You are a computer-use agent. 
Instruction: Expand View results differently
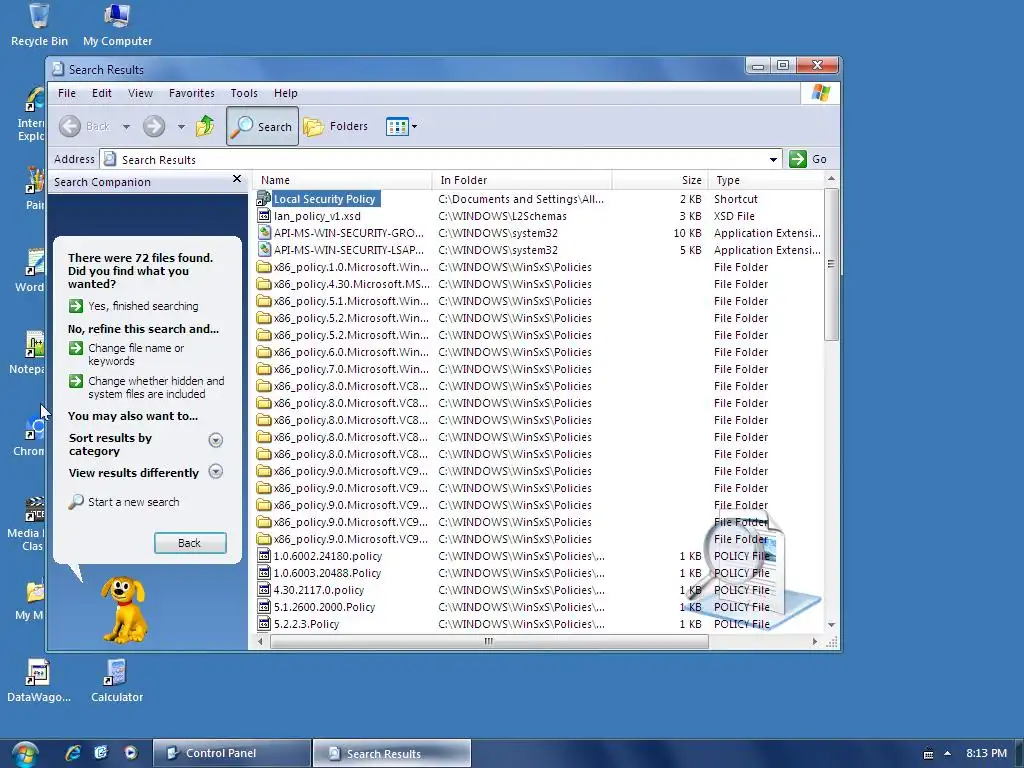coord(216,472)
